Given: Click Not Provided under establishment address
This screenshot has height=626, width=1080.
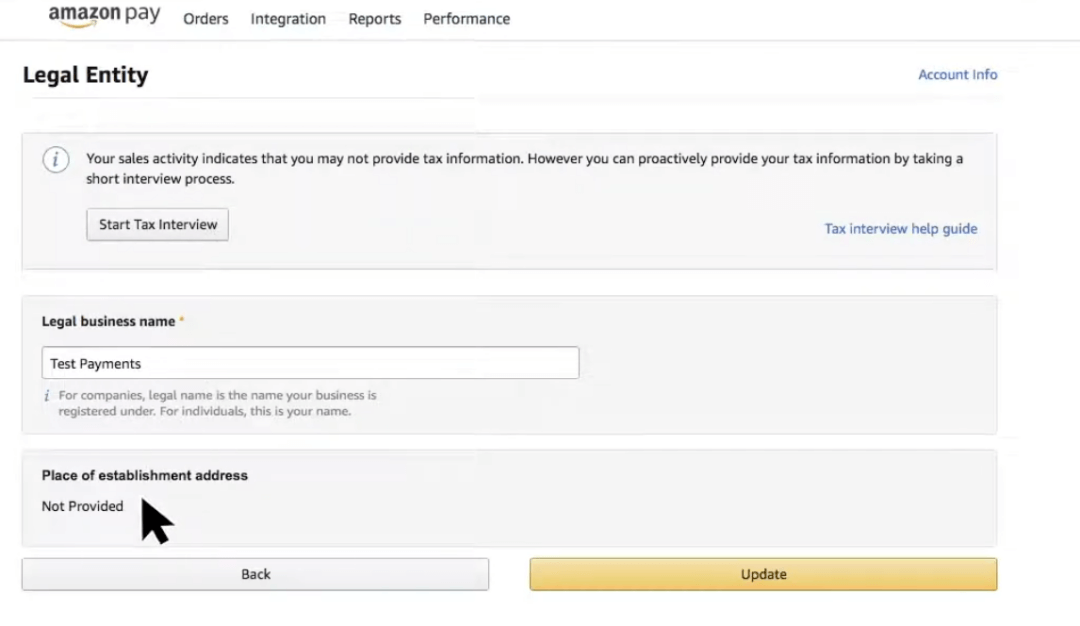Looking at the screenshot, I should [82, 506].
